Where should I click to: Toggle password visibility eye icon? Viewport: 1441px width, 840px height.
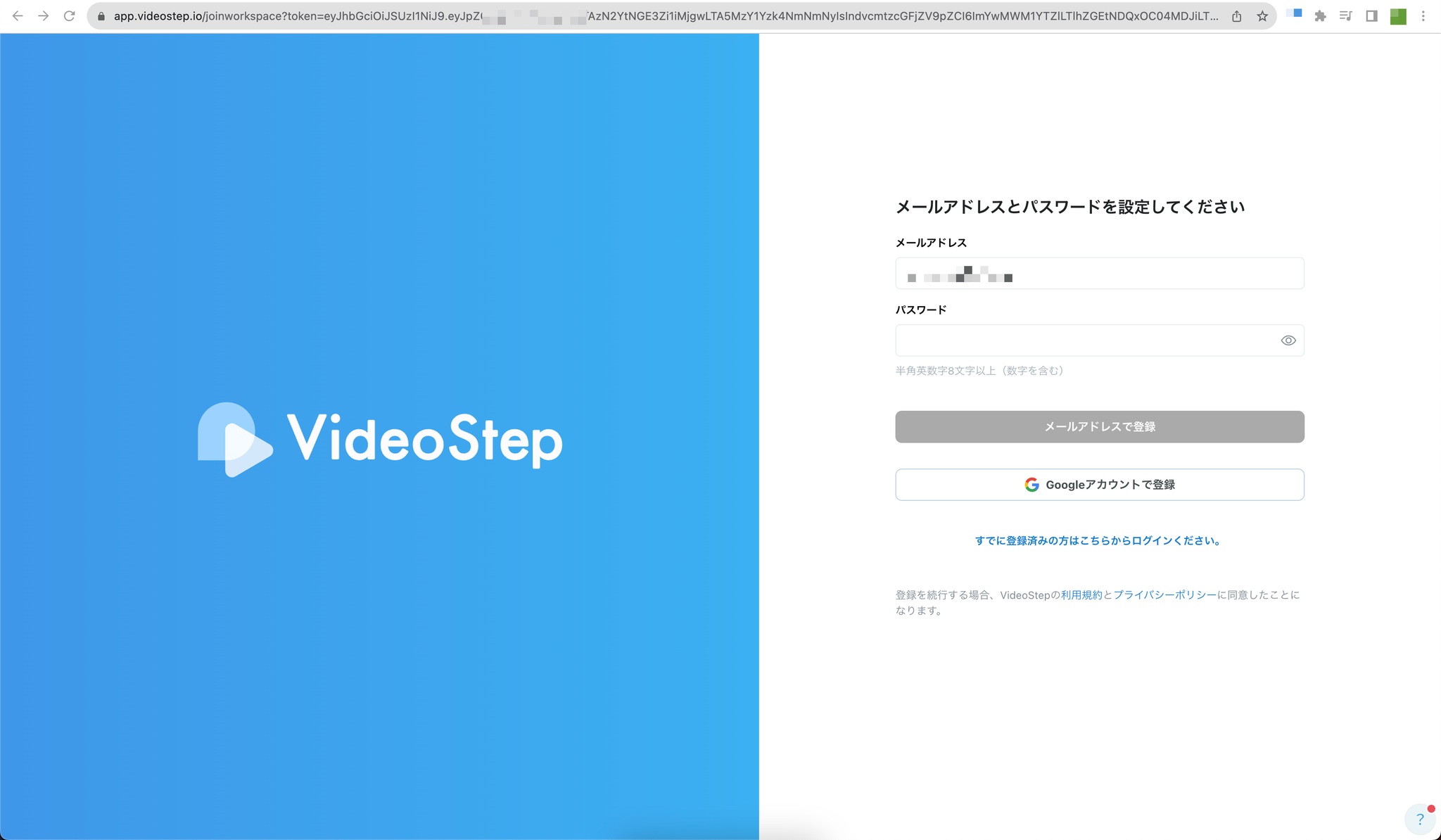point(1288,341)
